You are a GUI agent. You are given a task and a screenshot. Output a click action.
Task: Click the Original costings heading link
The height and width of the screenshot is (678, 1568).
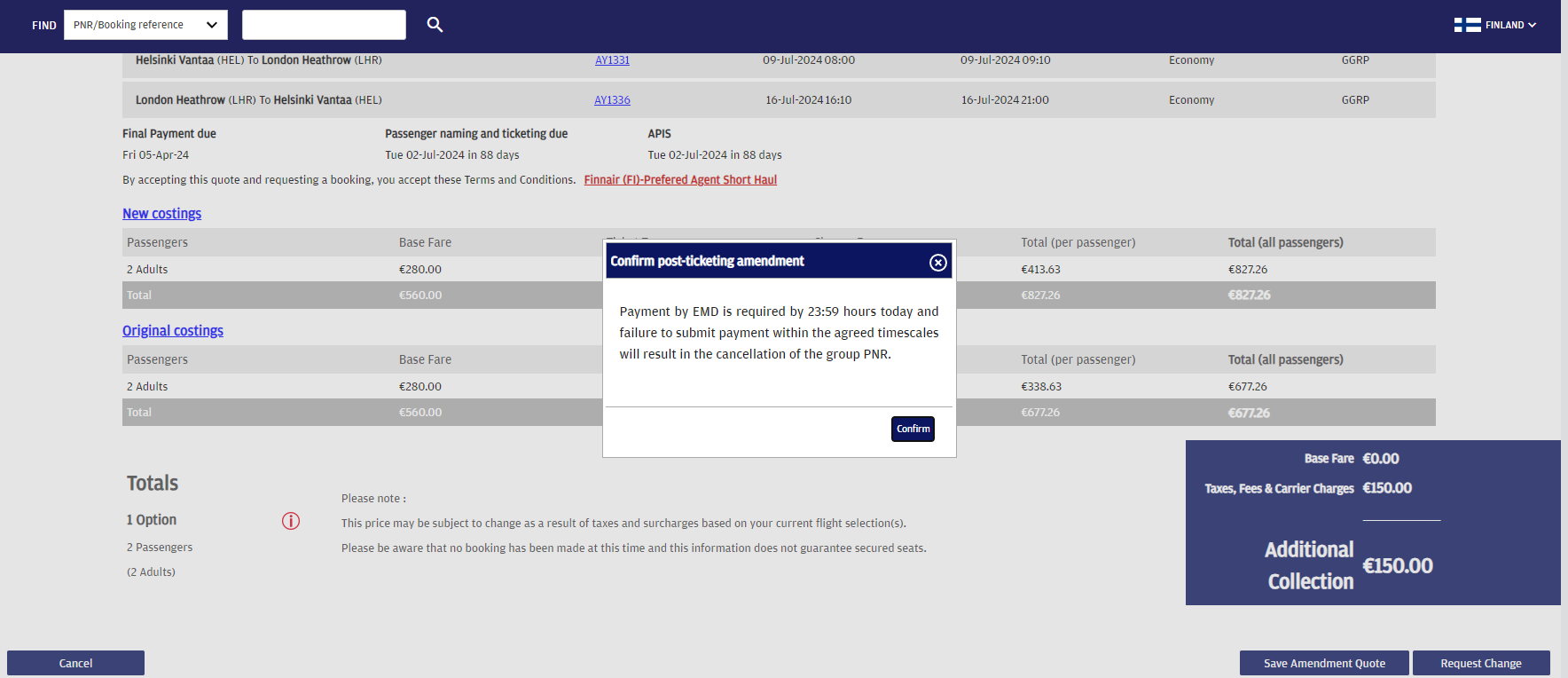(173, 331)
